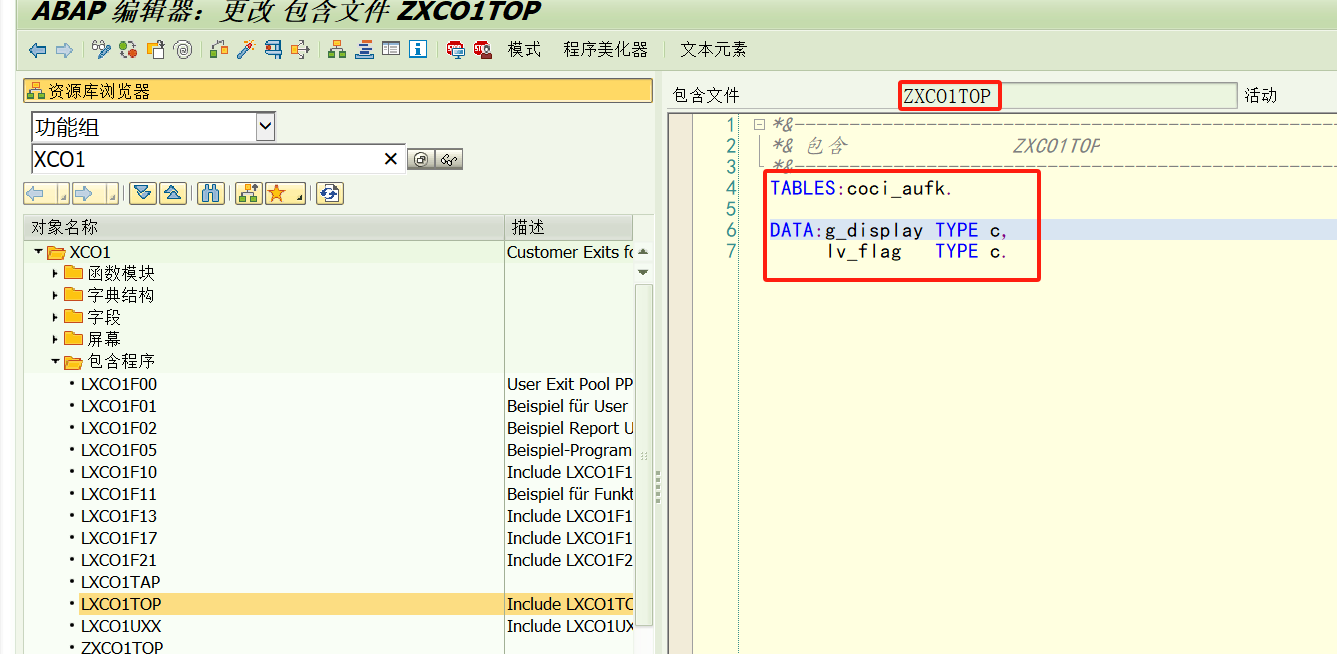Click the 描述 column header
Image resolution: width=1337 pixels, height=654 pixels.
[569, 228]
